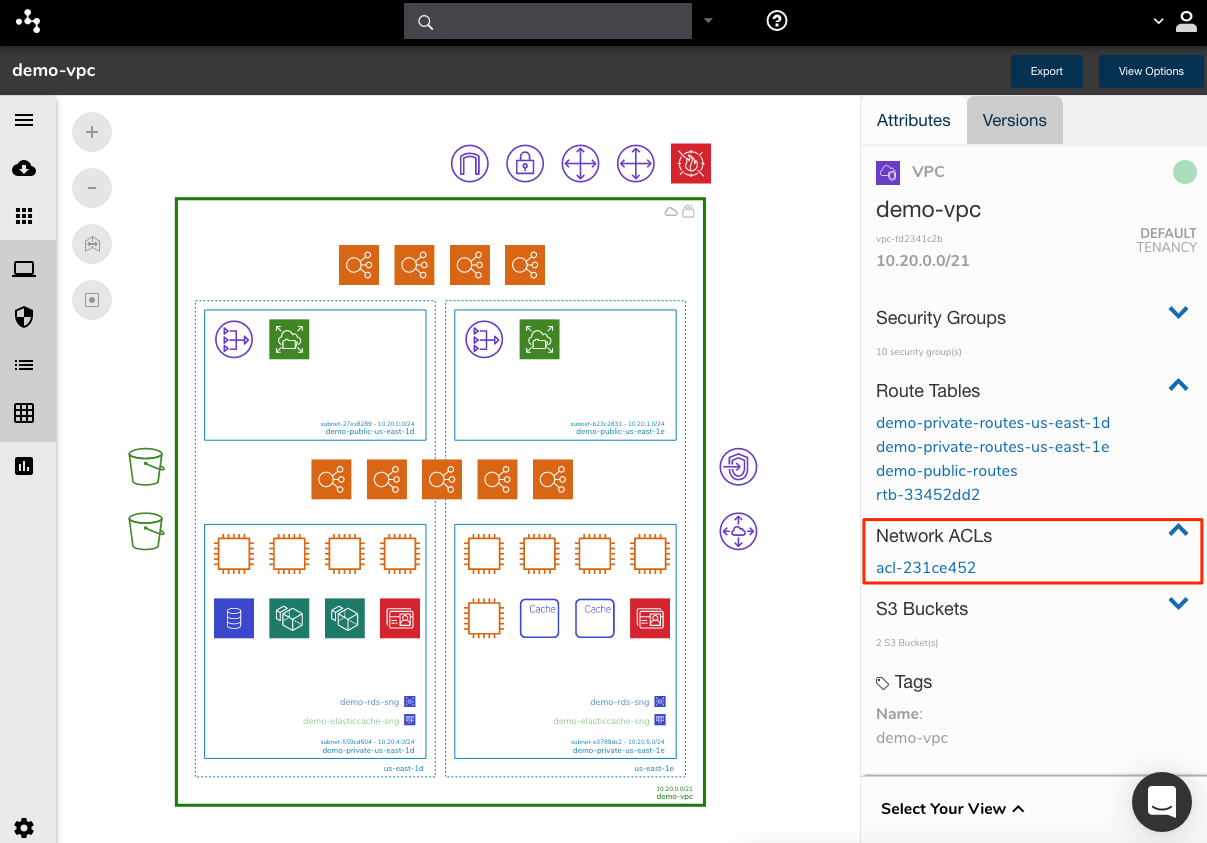Select the padlock VPN gateway icon

[525, 163]
